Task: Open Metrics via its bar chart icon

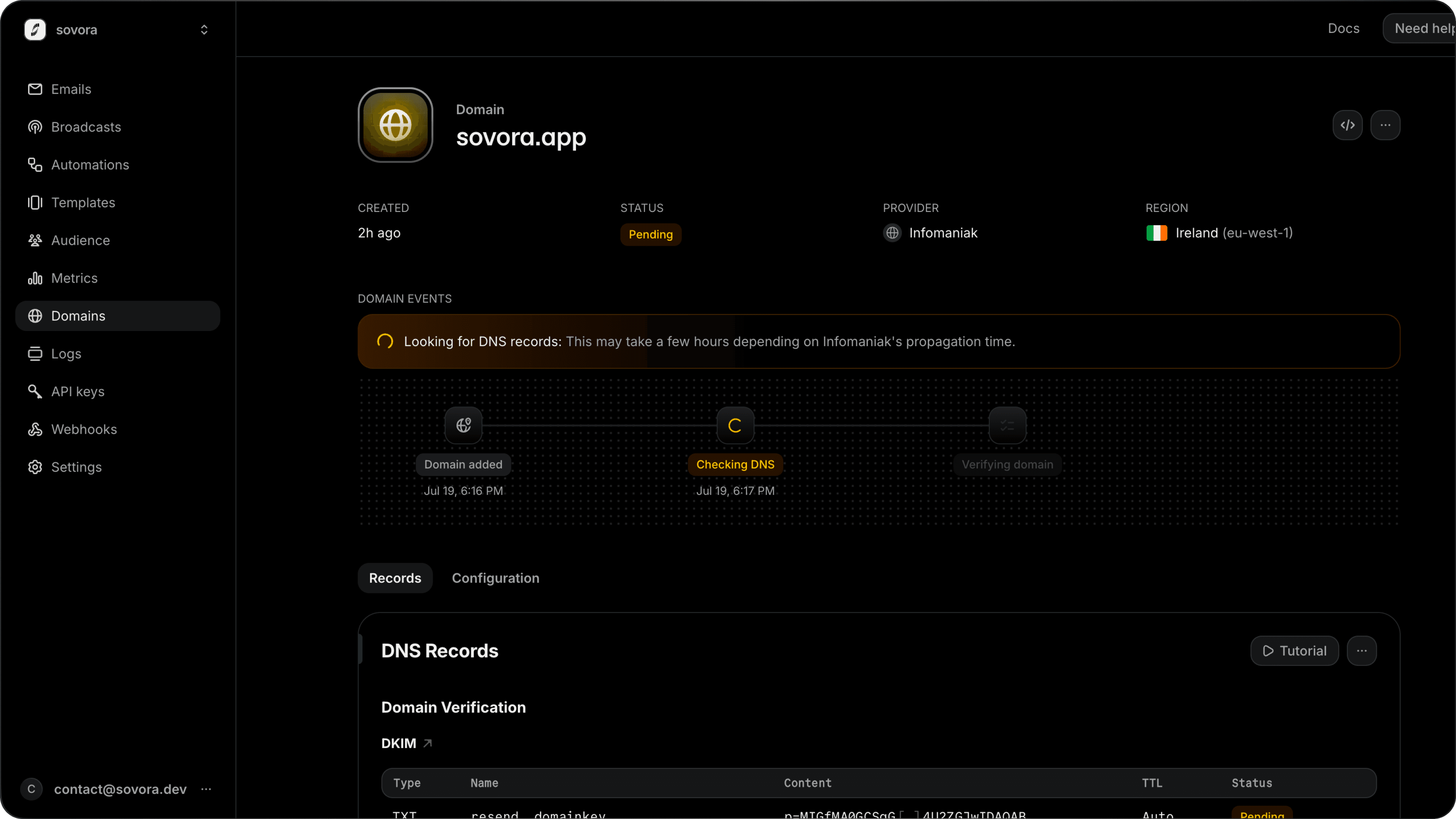Action: (35, 278)
